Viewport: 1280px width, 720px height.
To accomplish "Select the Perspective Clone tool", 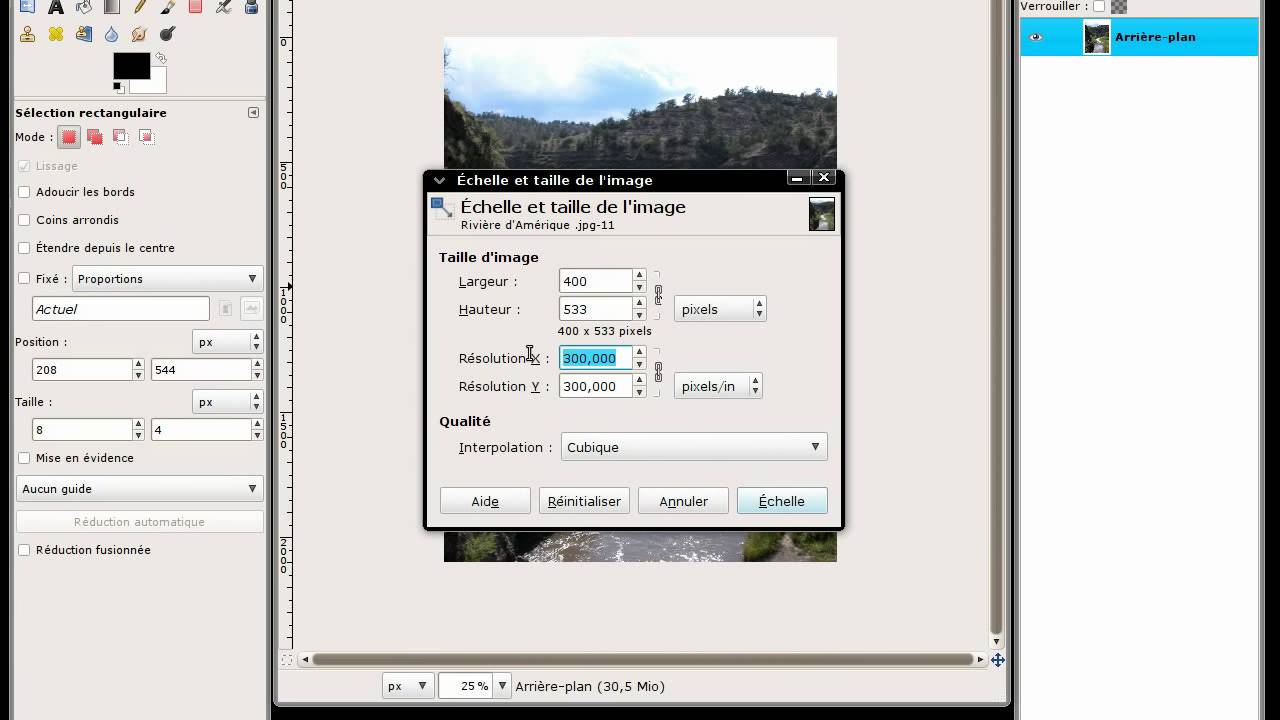I will click(83, 34).
